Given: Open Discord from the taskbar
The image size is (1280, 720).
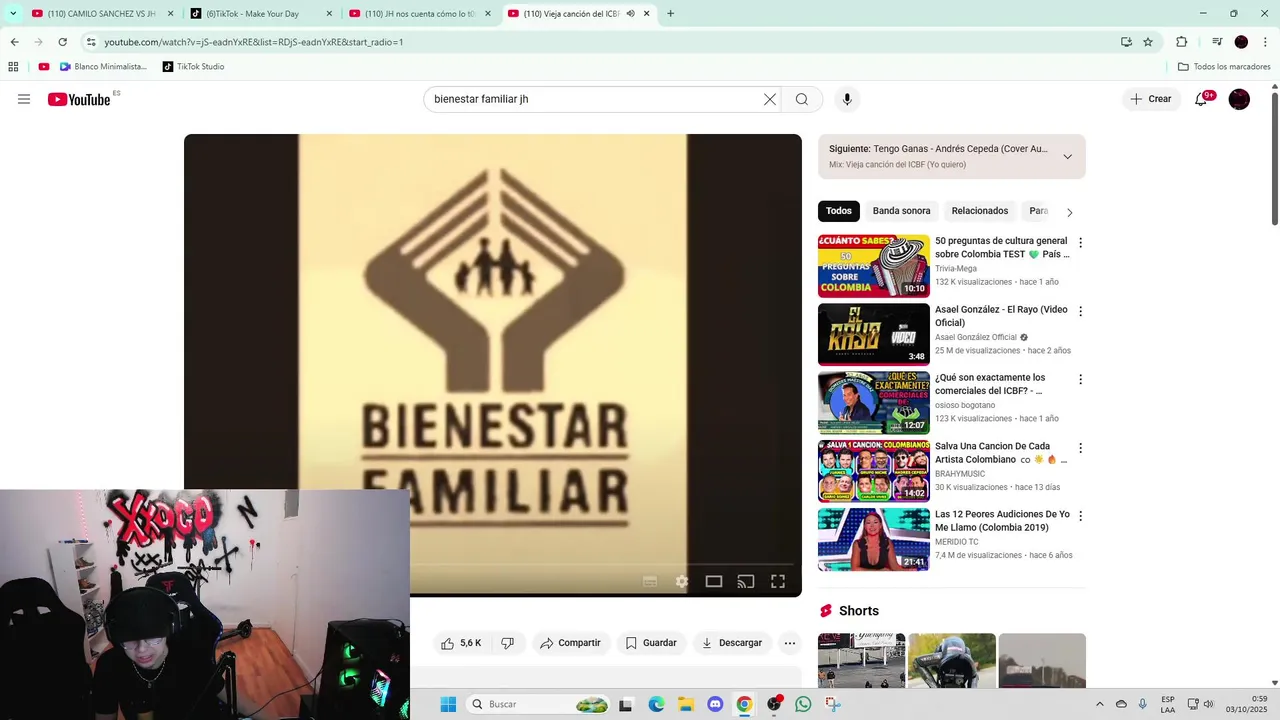Looking at the screenshot, I should (x=715, y=704).
